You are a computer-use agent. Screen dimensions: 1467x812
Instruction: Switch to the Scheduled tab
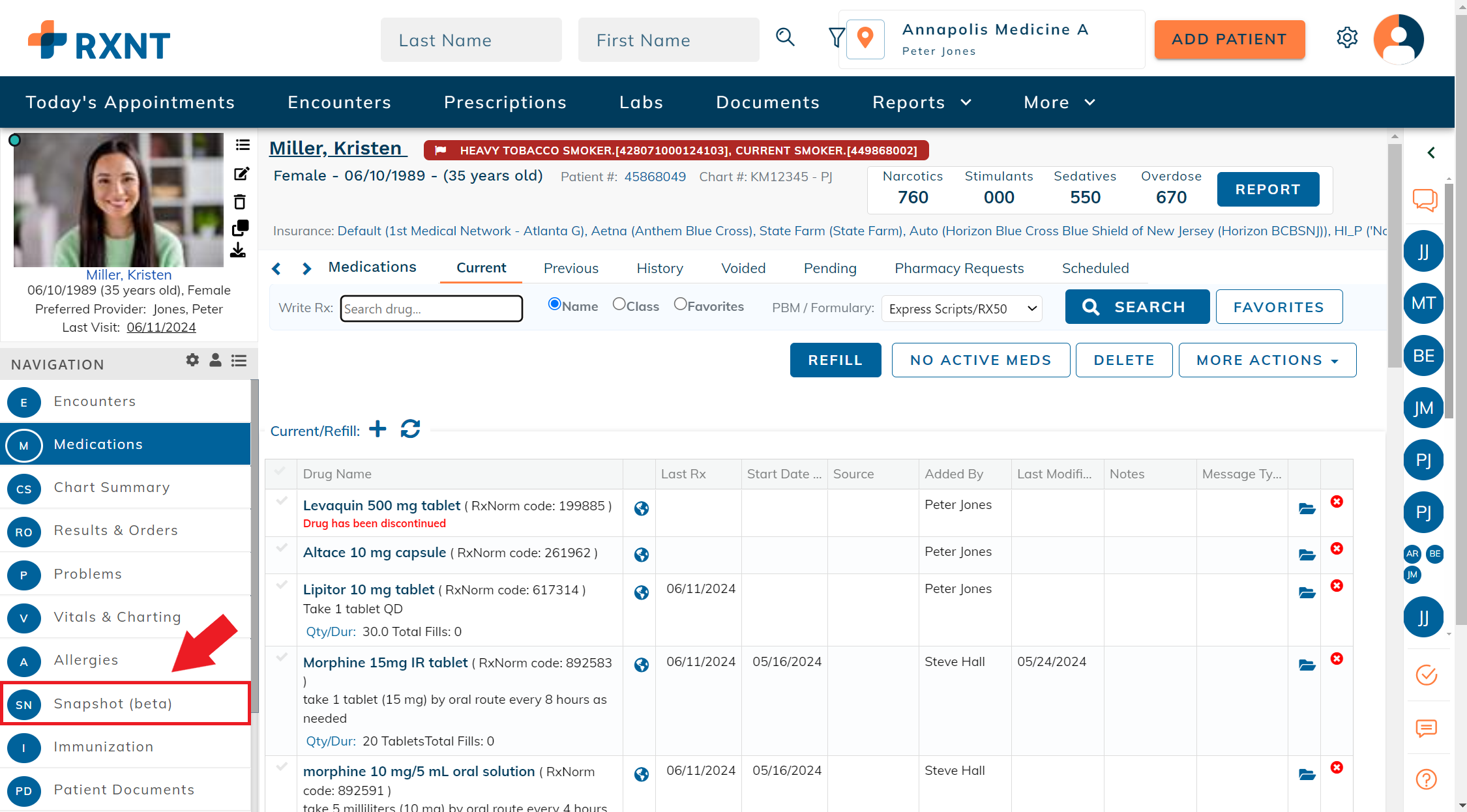point(1095,268)
